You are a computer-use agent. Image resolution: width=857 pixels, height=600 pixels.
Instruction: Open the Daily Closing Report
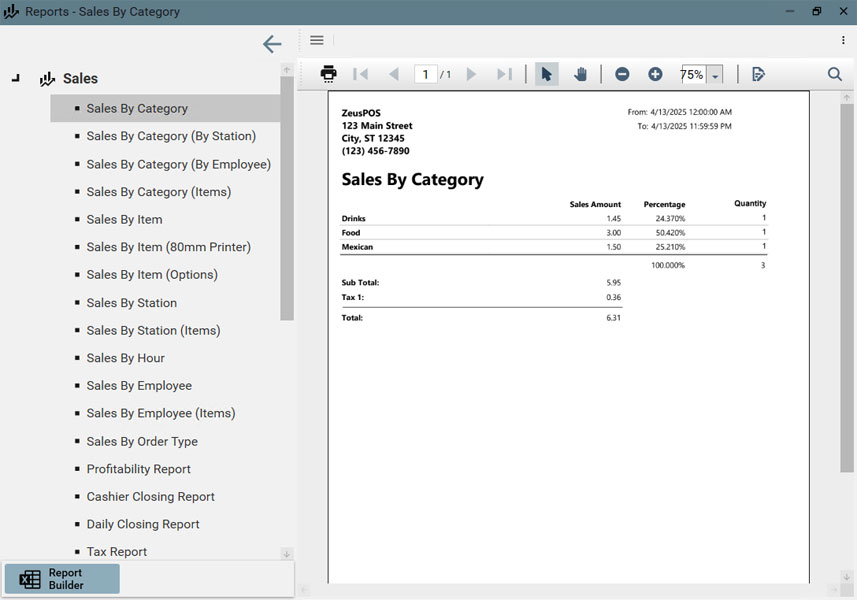(x=143, y=524)
